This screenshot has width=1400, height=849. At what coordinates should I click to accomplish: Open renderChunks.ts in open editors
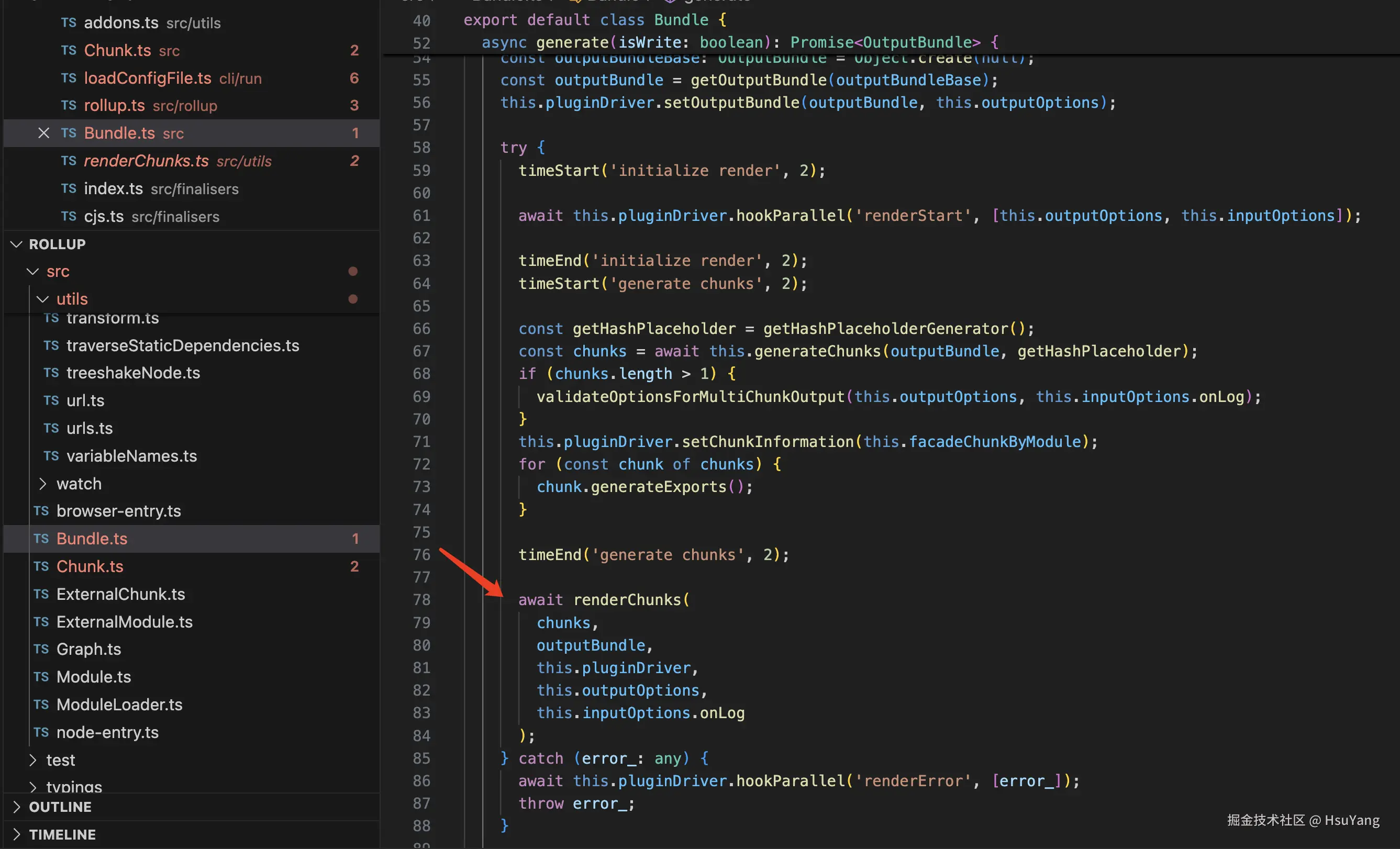coord(146,161)
